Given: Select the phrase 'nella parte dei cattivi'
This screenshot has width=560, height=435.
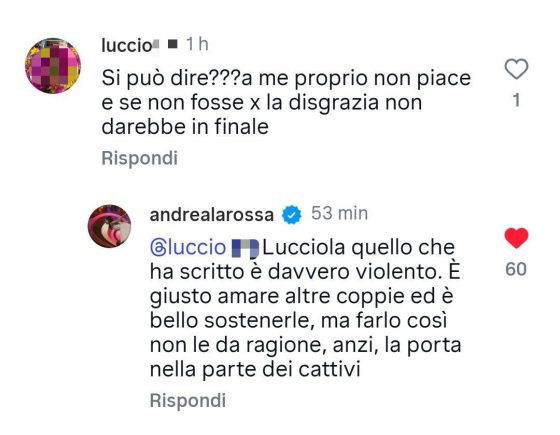Looking at the screenshot, I should 255,370.
